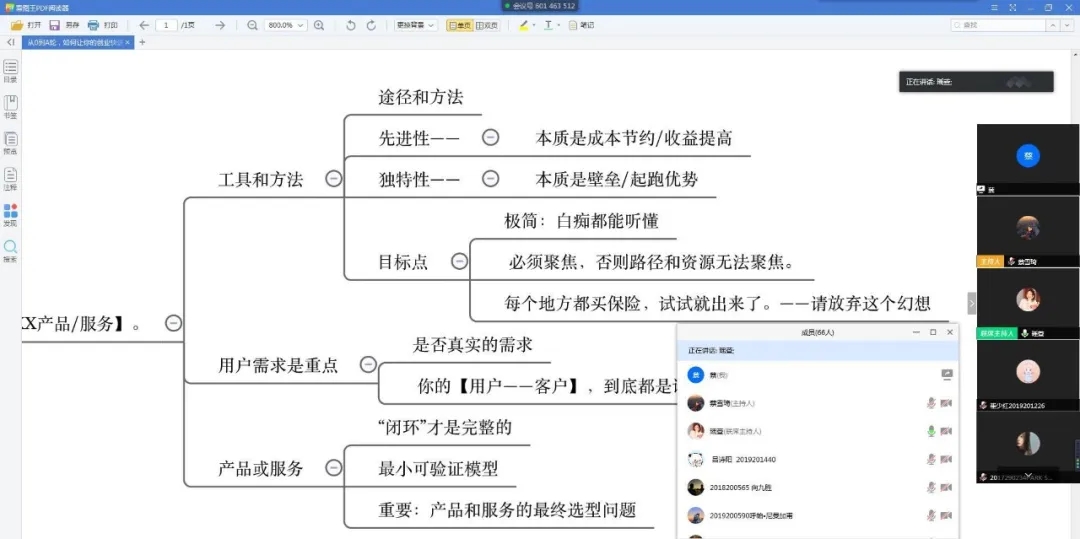This screenshot has height=539, width=1080.
Task: Select member row 吕诗阳 2019201440
Action: (x=818, y=459)
